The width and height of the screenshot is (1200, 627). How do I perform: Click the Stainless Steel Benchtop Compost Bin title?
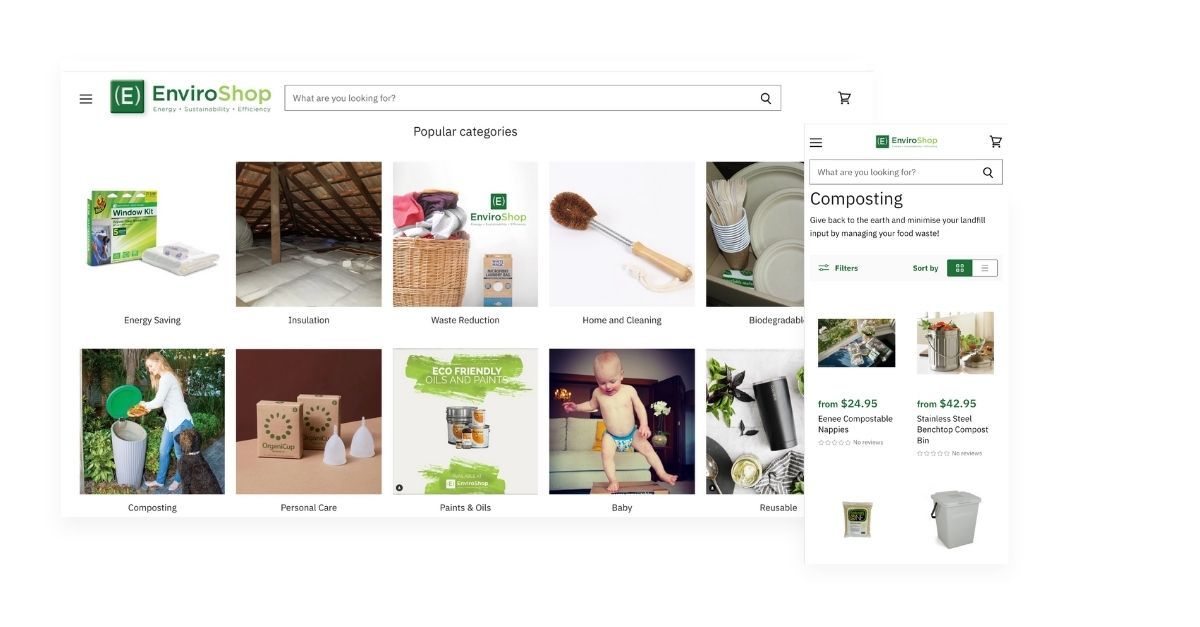(952, 430)
